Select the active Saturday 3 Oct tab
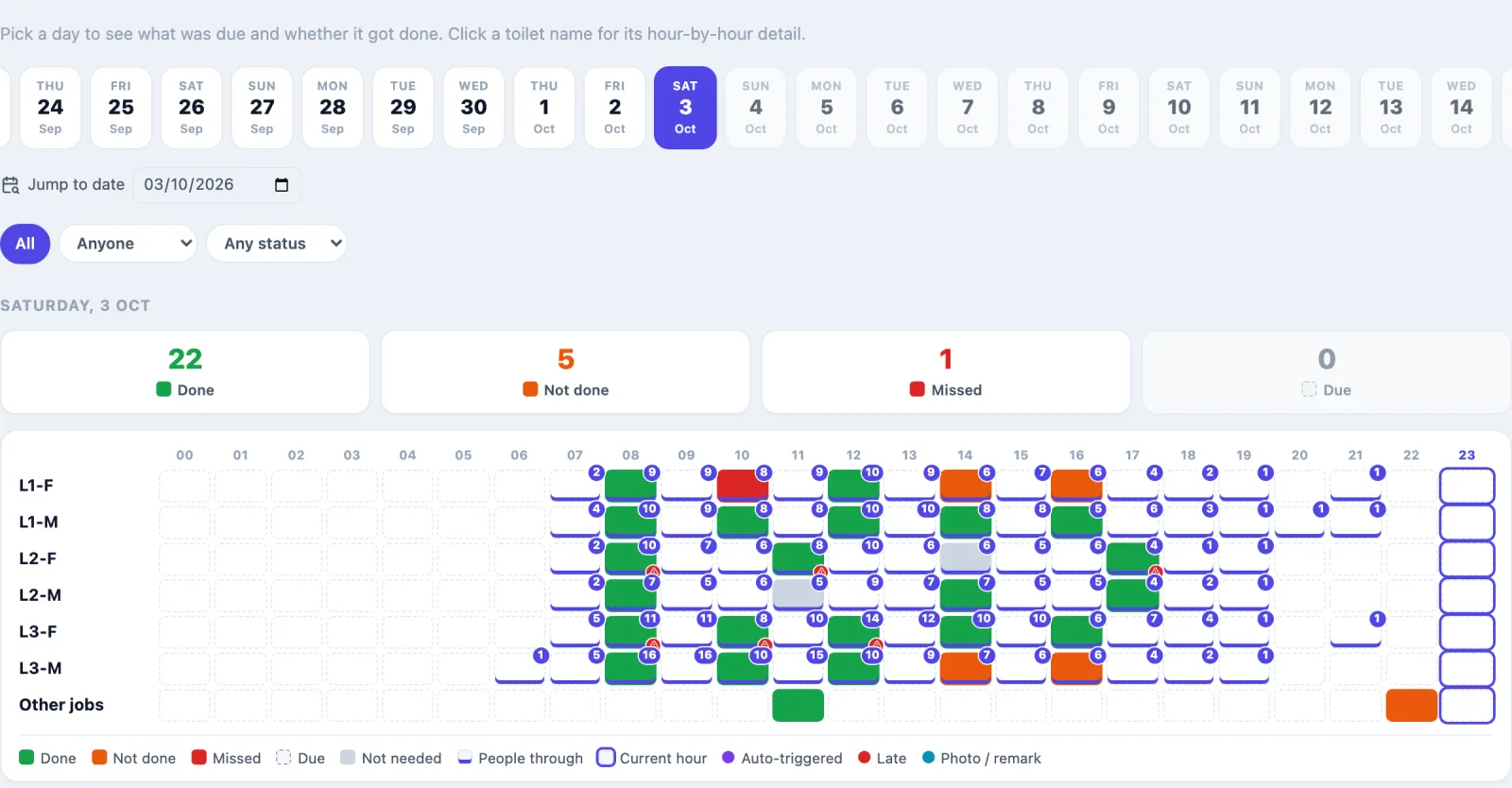 tap(685, 108)
